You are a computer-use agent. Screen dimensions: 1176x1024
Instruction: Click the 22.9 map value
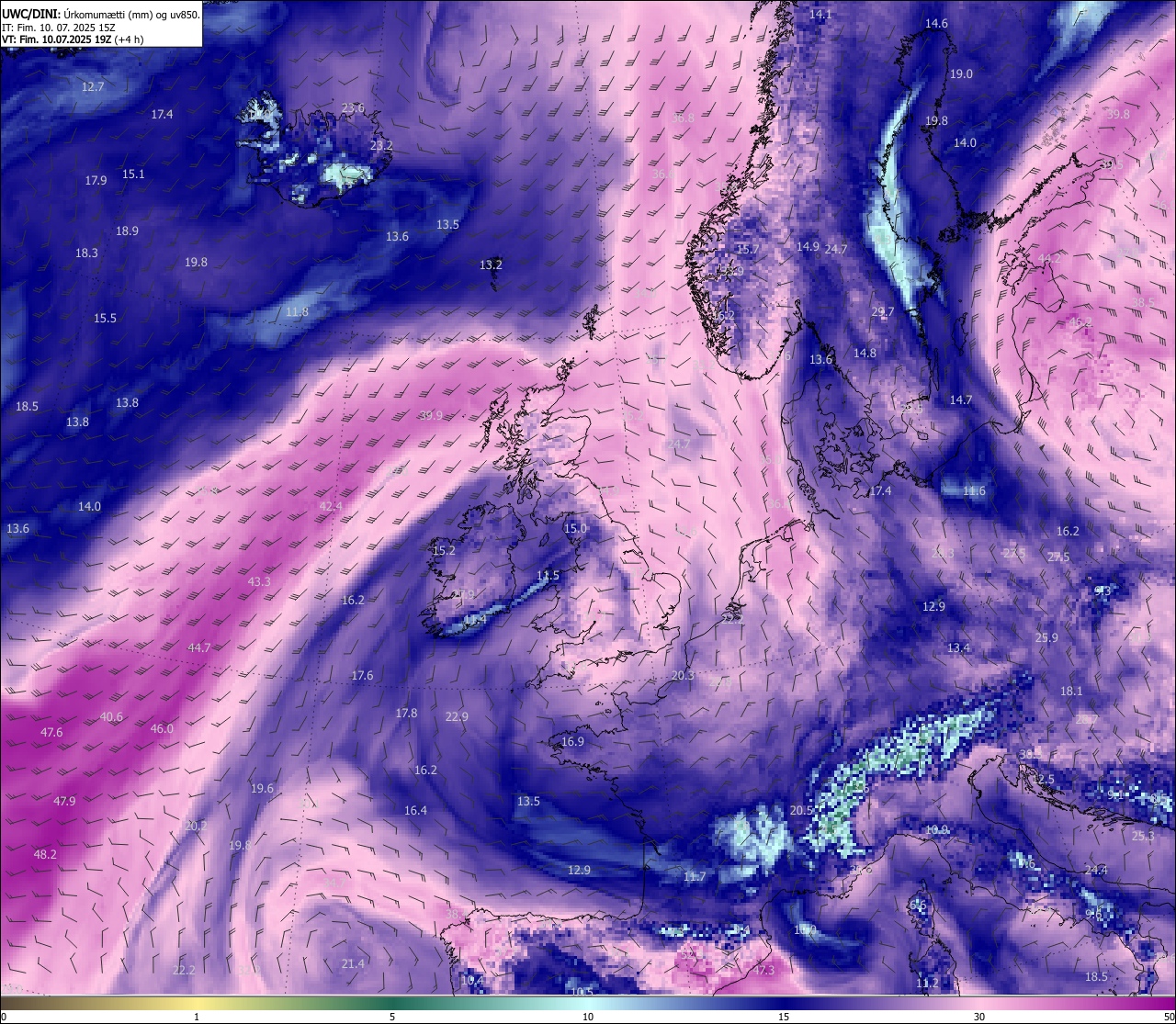tap(457, 717)
